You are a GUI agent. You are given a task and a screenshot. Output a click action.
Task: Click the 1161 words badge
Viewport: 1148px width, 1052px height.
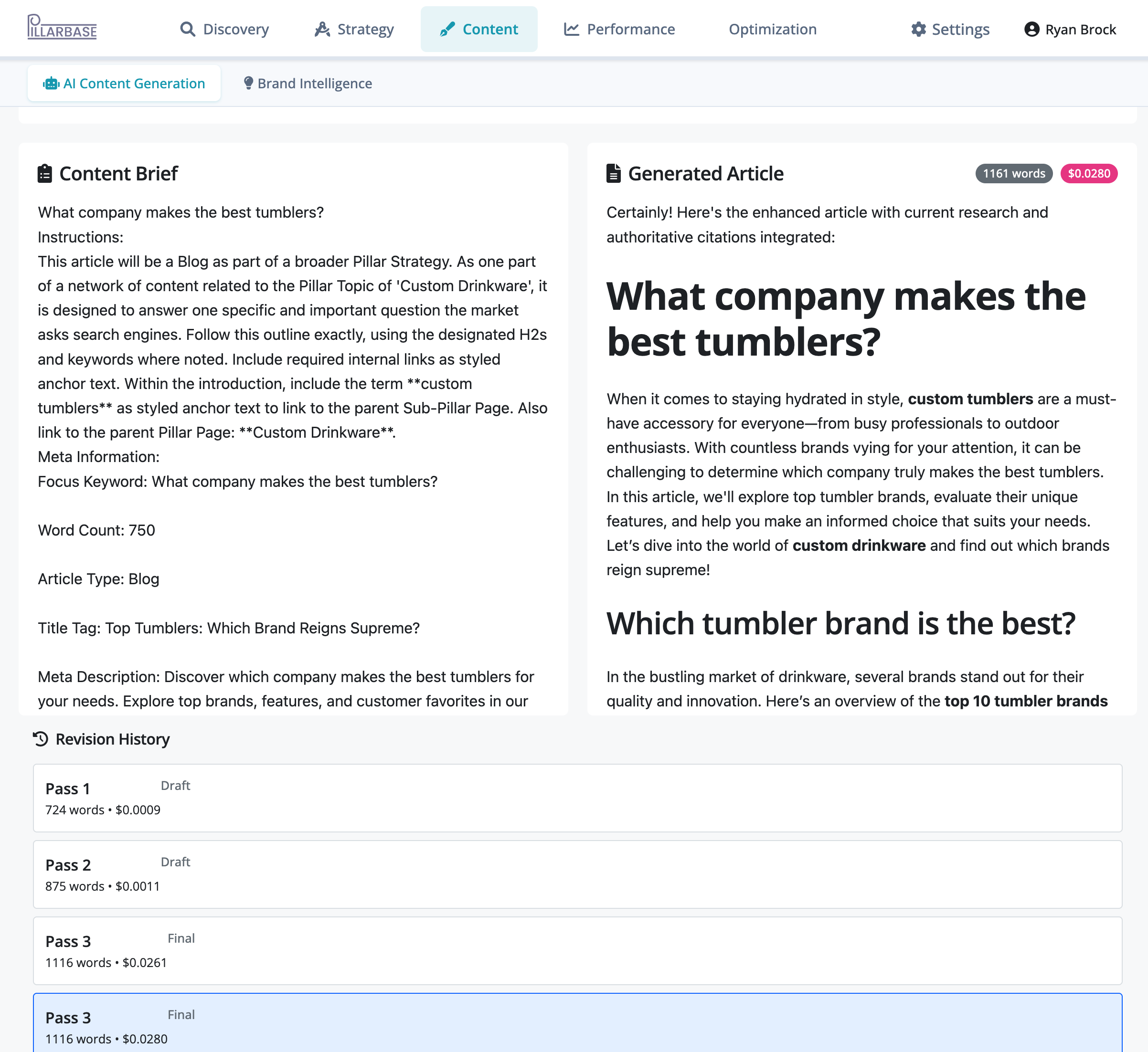pos(1014,174)
